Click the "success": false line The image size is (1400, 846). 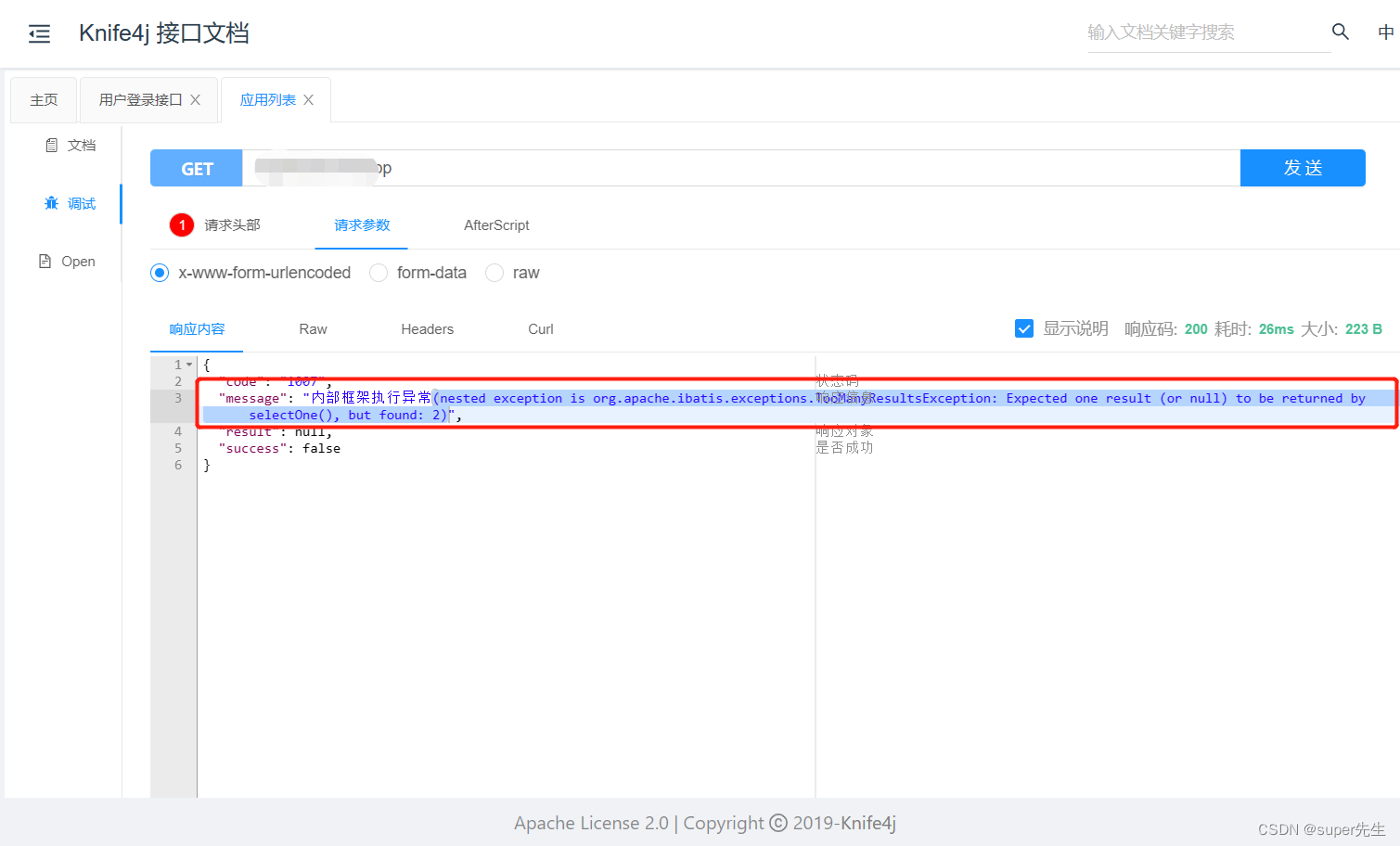pyautogui.click(x=279, y=449)
